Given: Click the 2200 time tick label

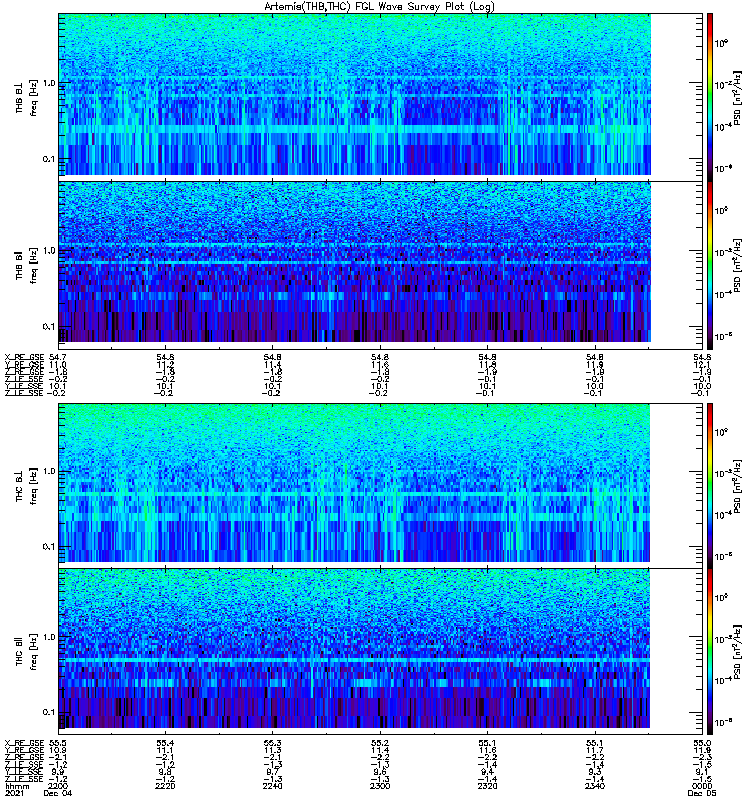Looking at the screenshot, I should 58,786.
